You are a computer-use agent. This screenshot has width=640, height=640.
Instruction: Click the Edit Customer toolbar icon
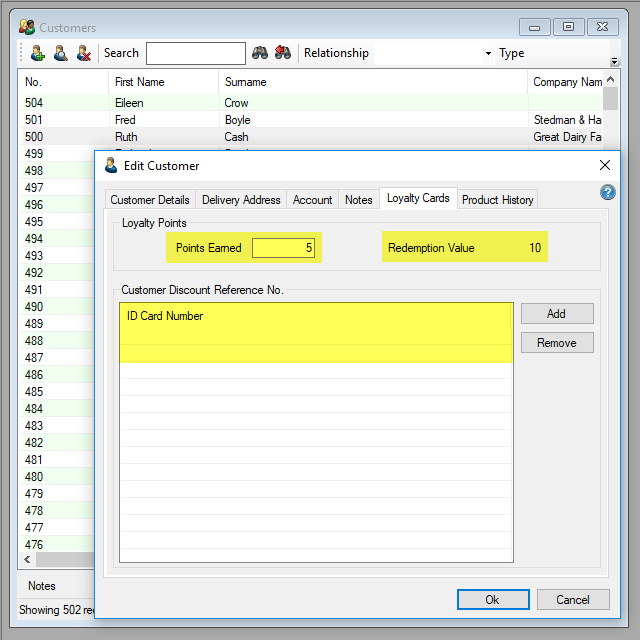point(61,53)
